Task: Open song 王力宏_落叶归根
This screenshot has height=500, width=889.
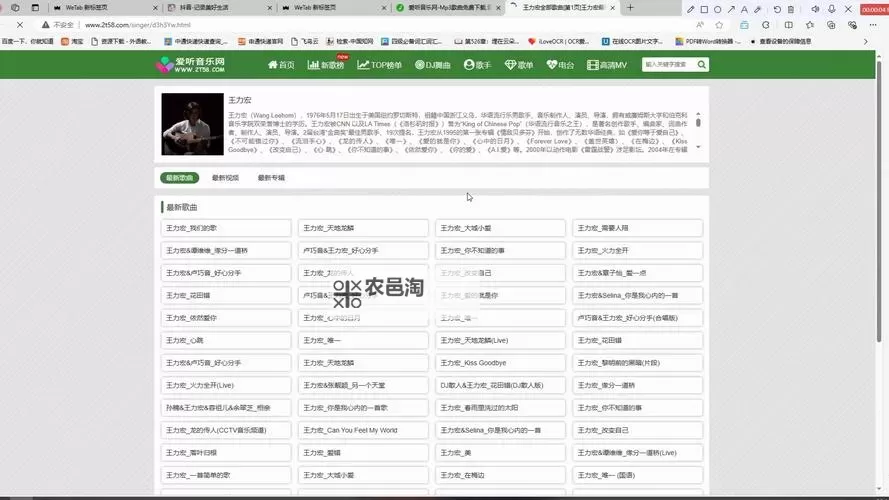Action: point(226,453)
